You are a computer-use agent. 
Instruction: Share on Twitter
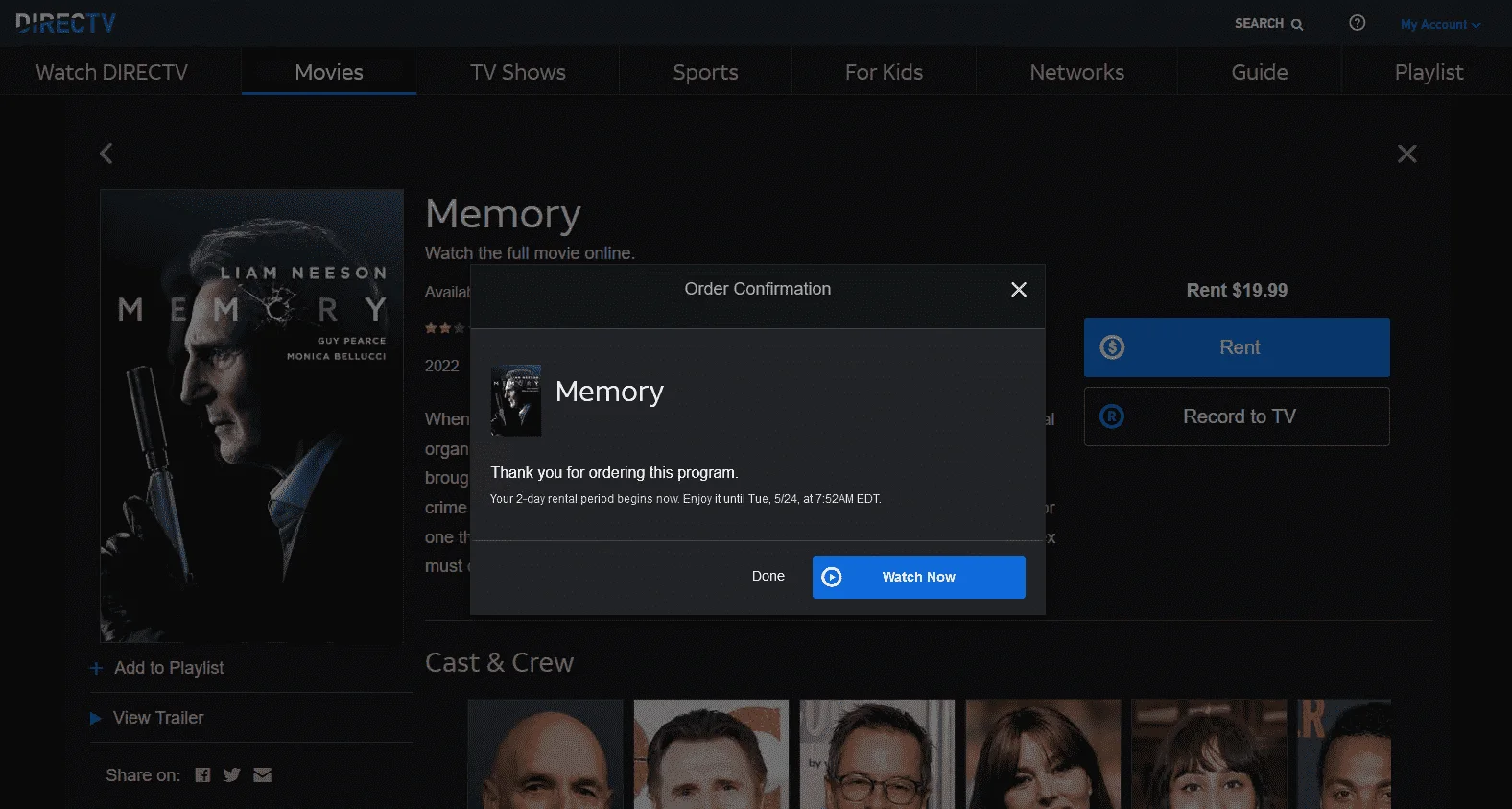point(231,775)
